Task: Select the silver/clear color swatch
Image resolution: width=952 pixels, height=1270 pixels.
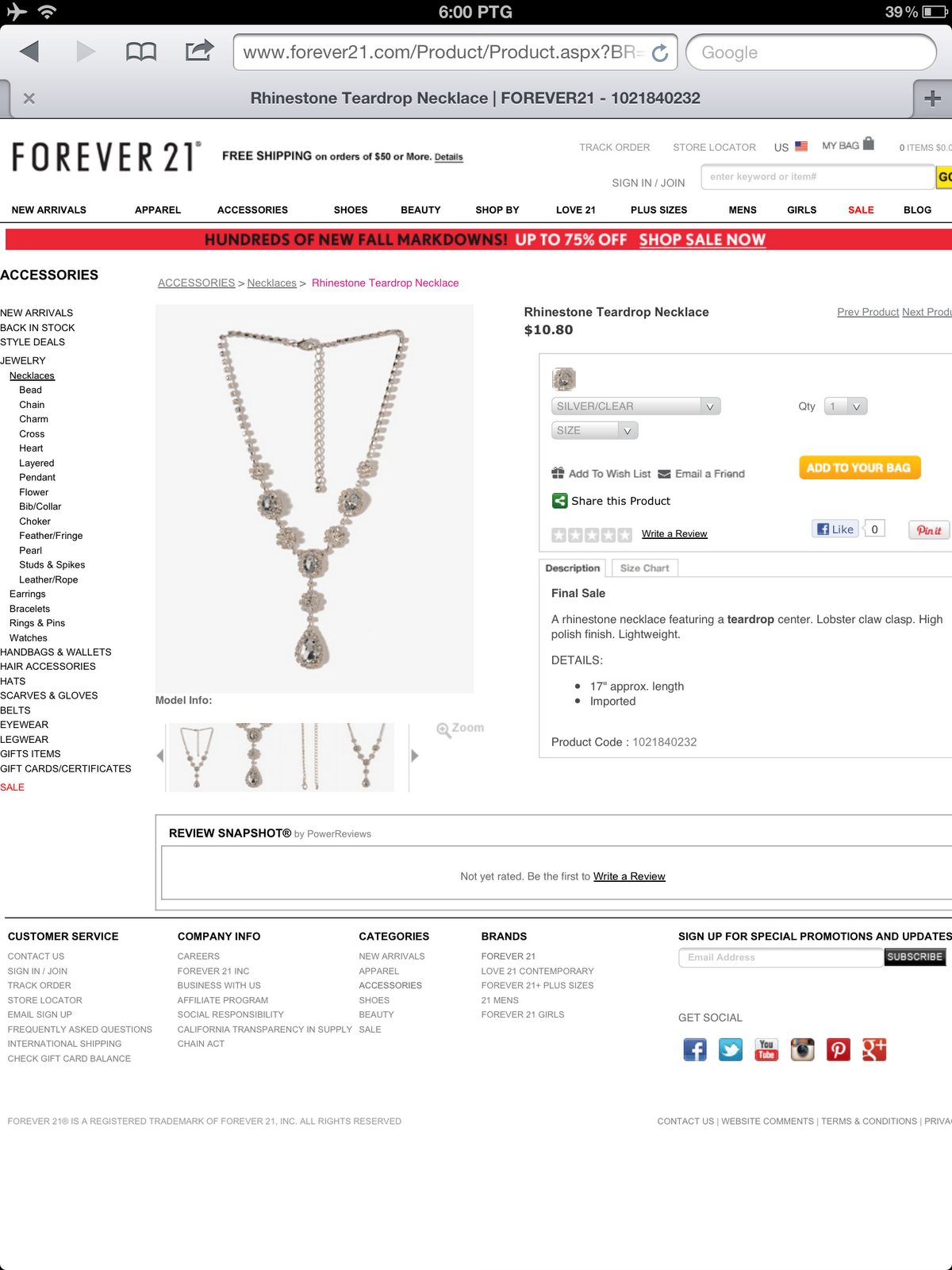Action: 564,379
